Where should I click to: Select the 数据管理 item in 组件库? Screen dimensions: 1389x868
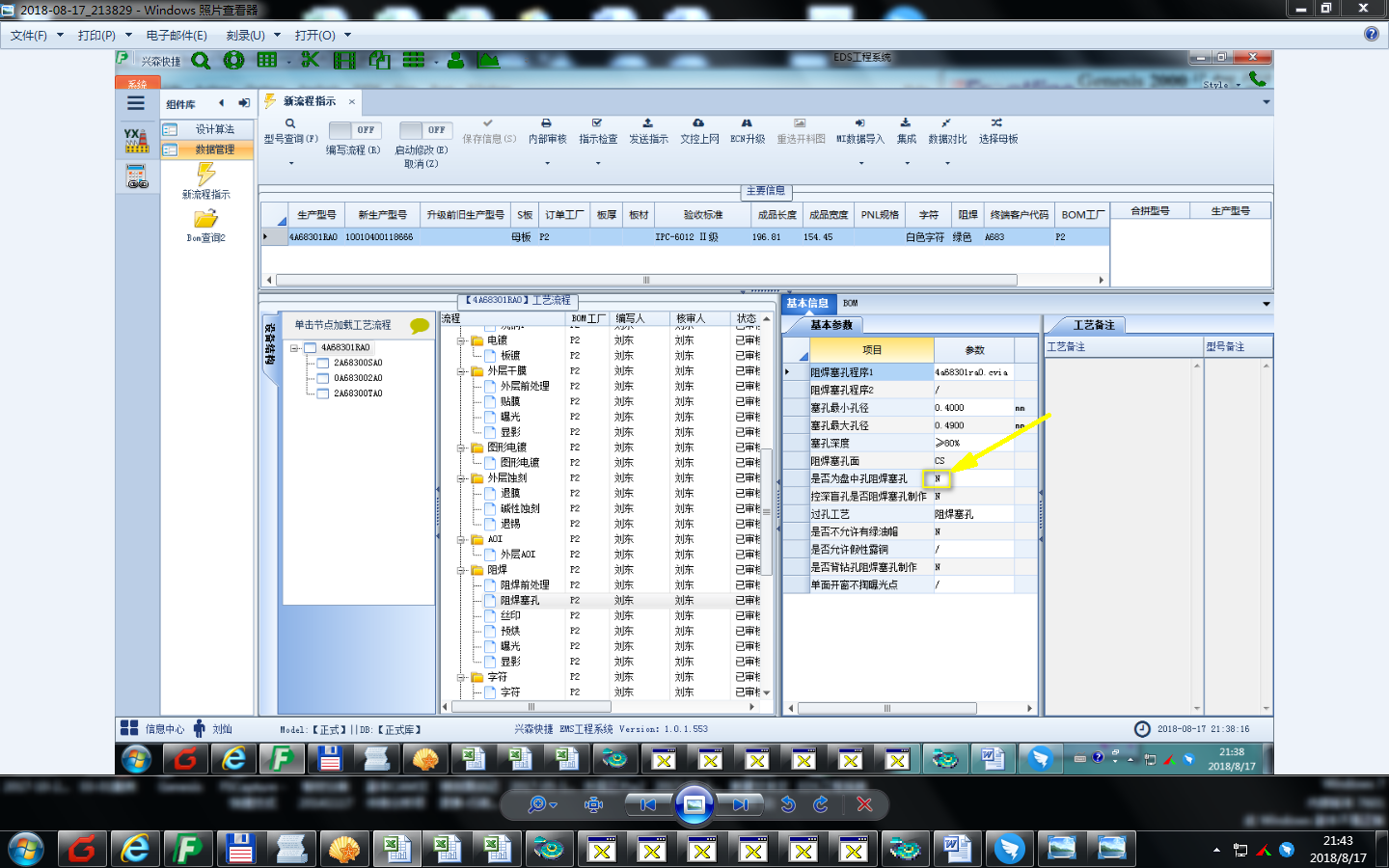pos(207,149)
